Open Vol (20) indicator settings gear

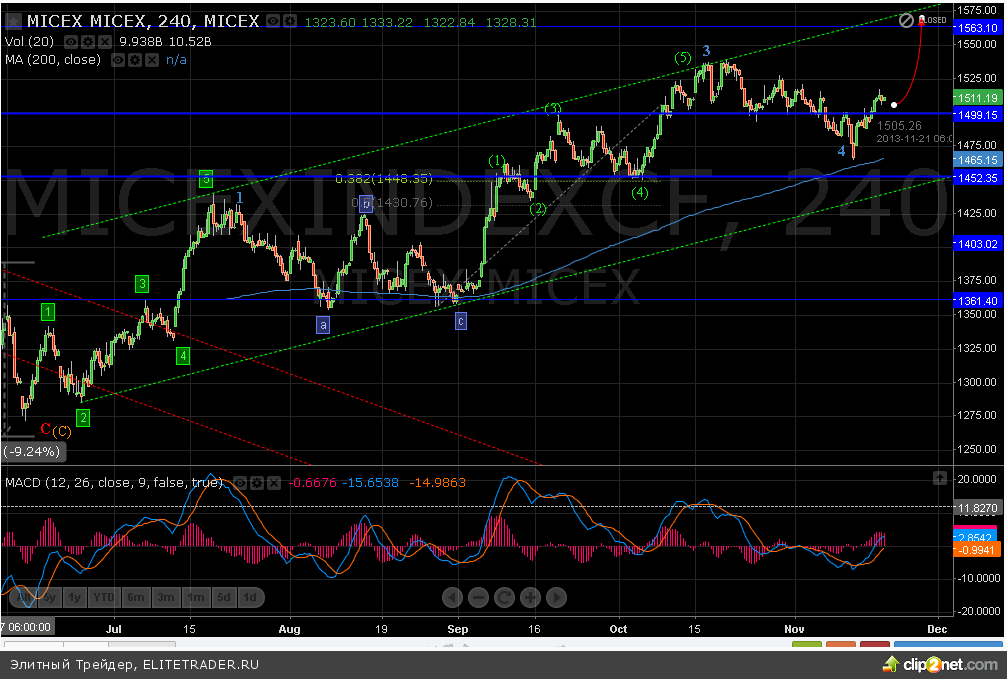coord(87,42)
